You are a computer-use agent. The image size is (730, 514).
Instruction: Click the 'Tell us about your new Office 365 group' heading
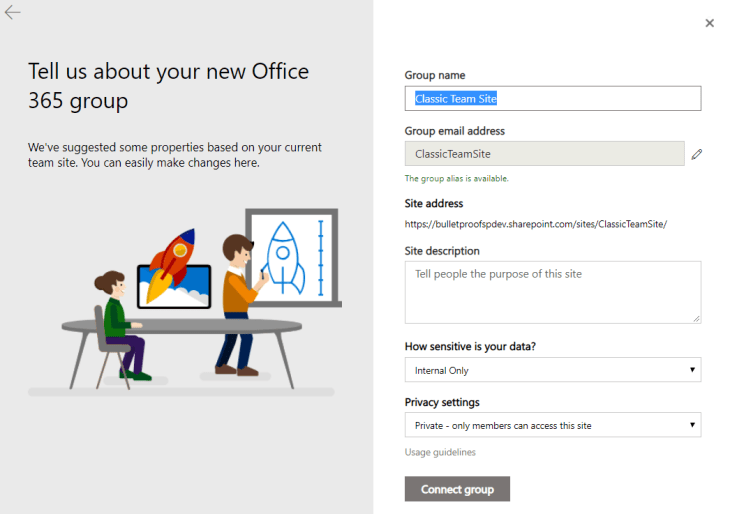coord(168,86)
